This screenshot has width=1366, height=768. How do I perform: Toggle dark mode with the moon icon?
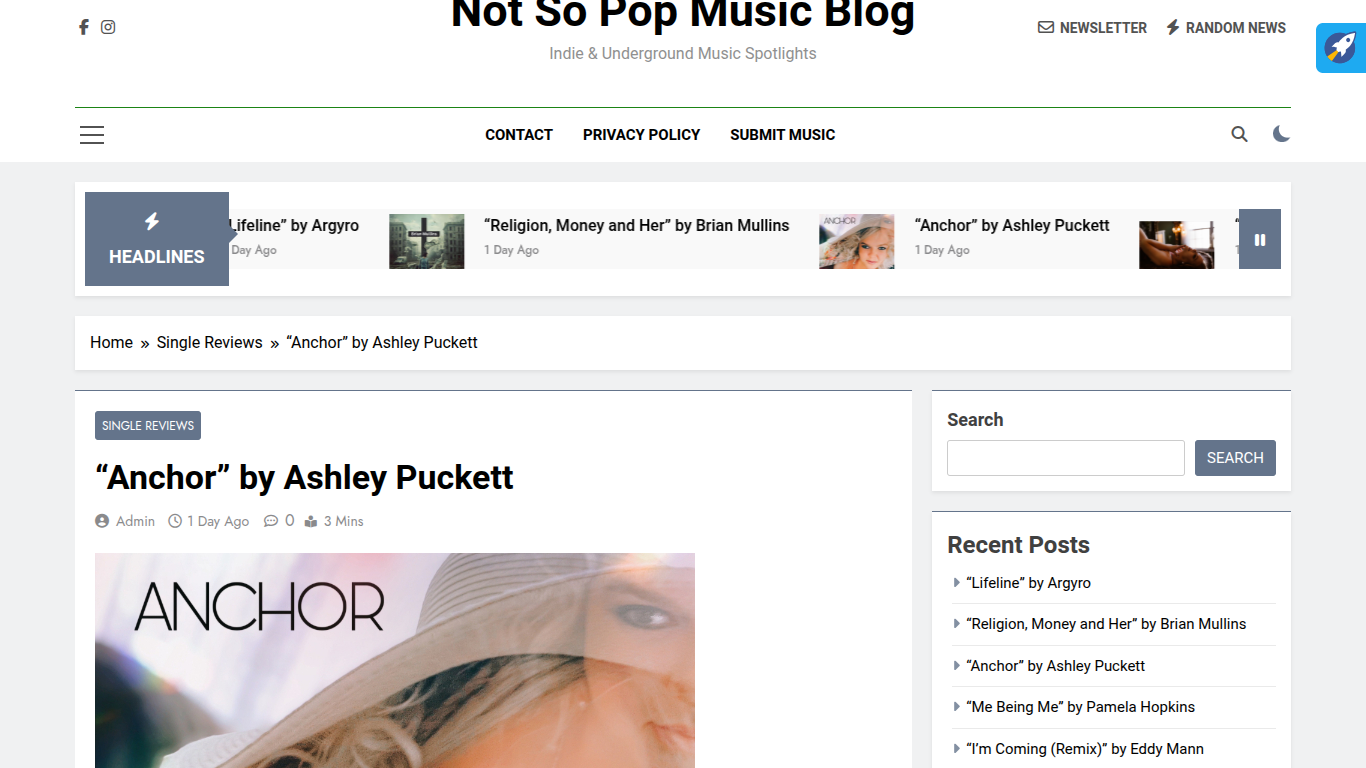(x=1281, y=134)
